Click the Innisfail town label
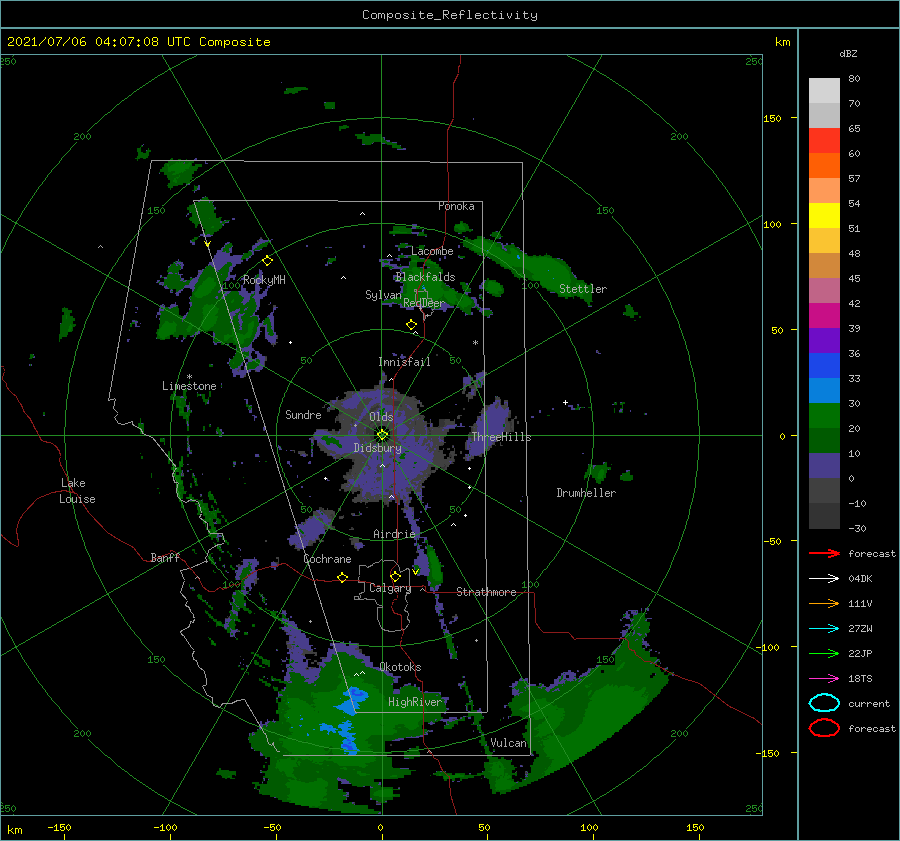900x841 pixels. [404, 362]
